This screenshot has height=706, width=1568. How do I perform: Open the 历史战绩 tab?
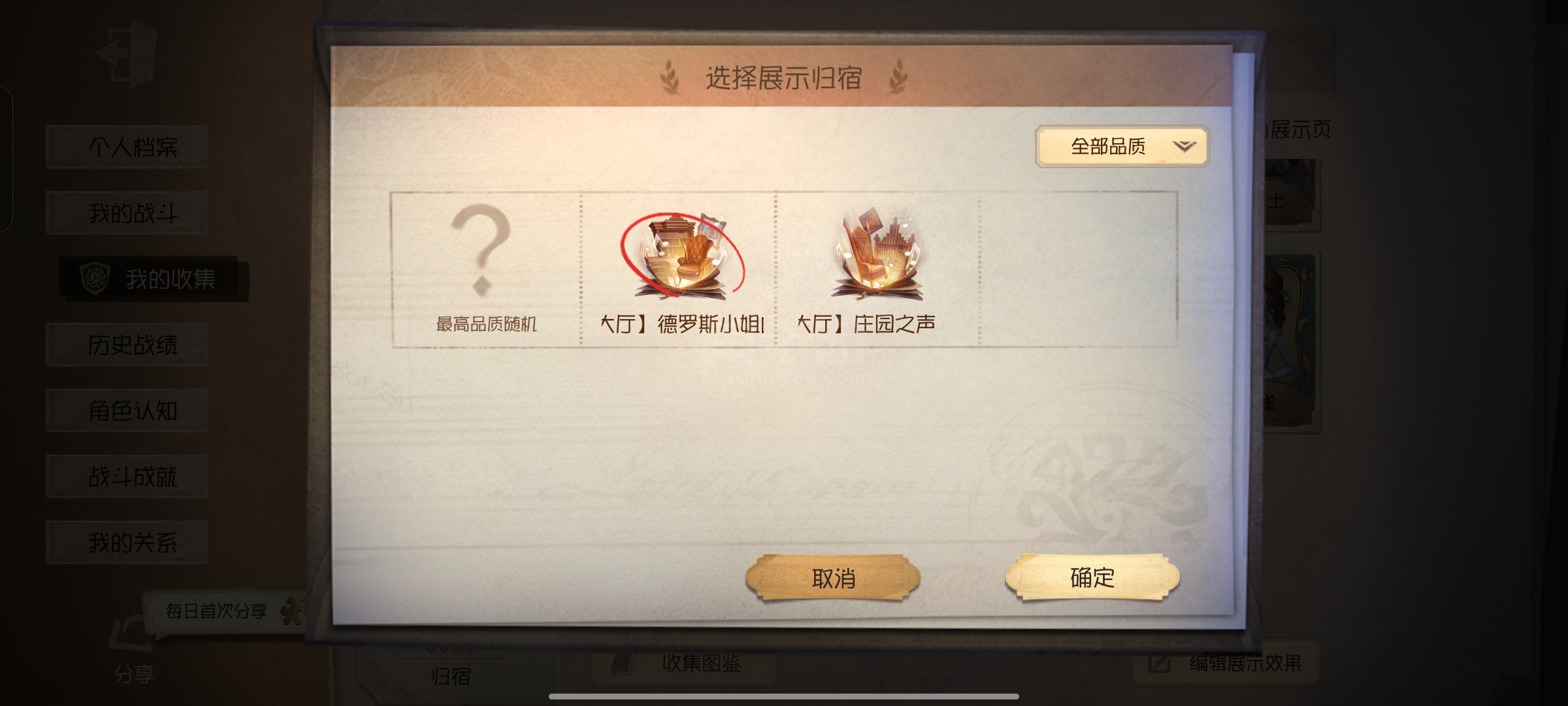127,345
